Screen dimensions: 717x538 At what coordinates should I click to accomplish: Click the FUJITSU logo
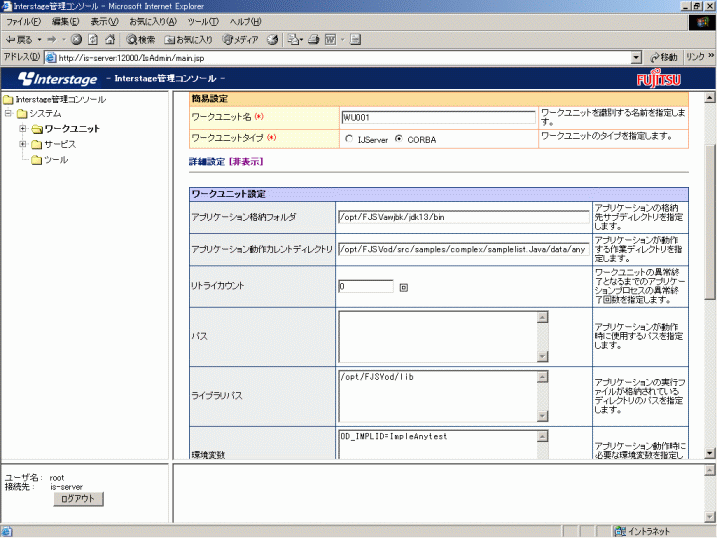(x=658, y=79)
